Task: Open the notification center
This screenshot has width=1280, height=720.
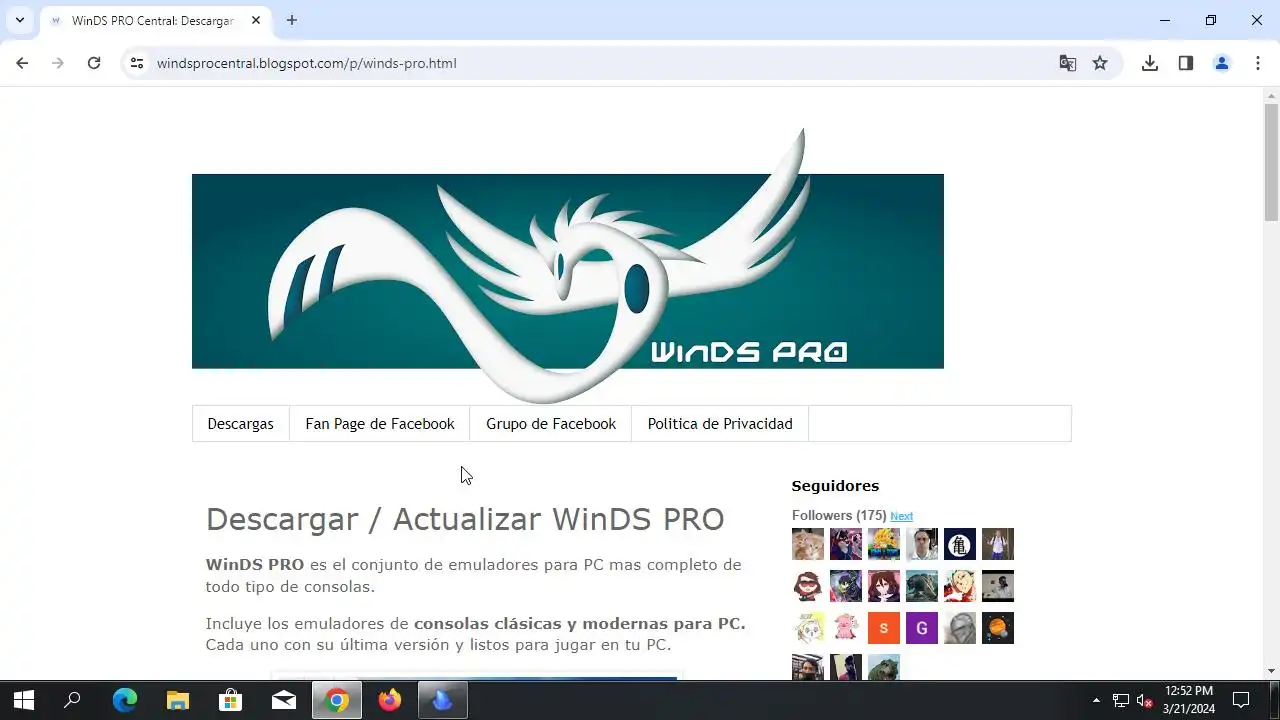Action: (x=1241, y=700)
